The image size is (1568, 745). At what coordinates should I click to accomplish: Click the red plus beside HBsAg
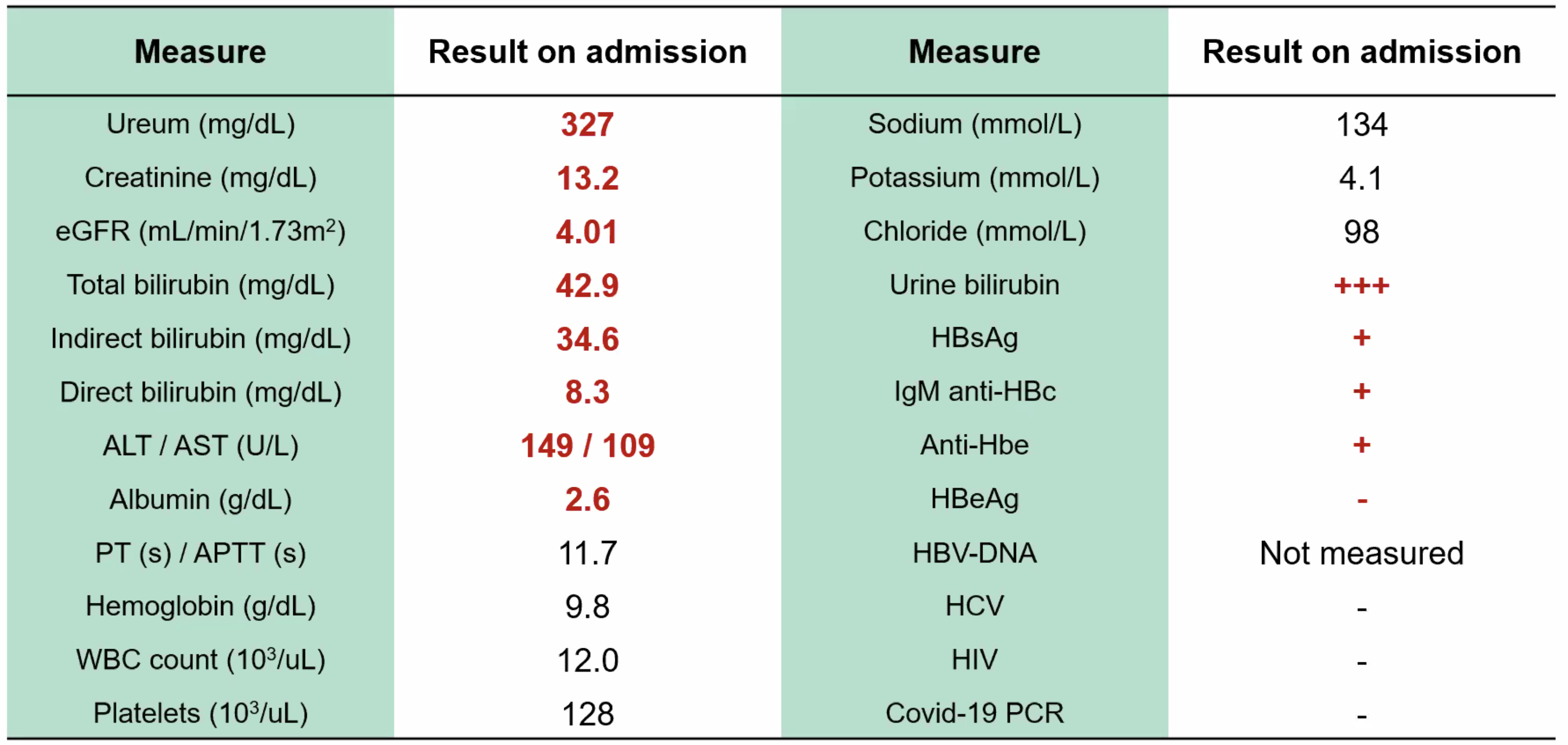pos(1361,338)
